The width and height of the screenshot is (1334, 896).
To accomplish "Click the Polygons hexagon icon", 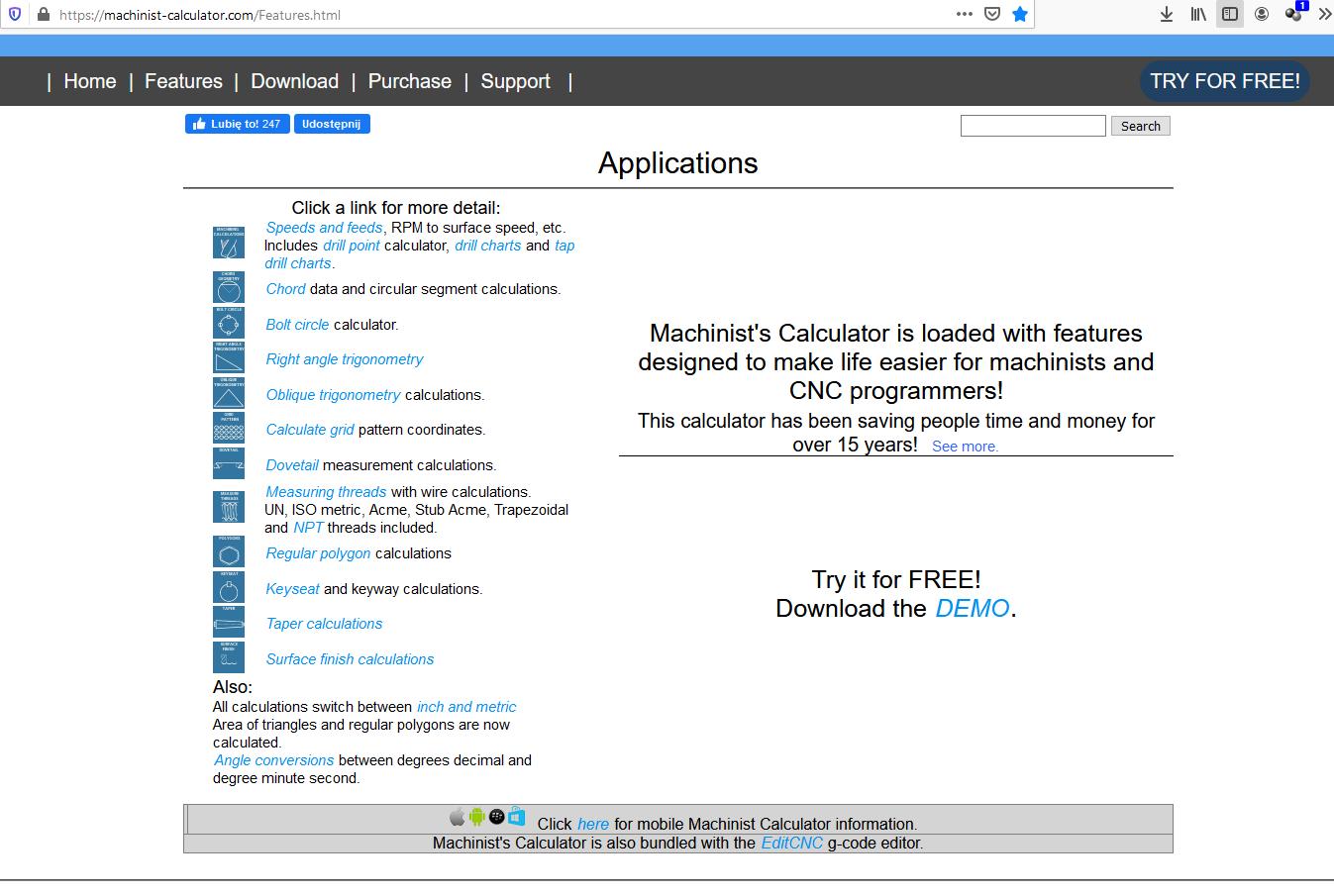I will tap(229, 551).
